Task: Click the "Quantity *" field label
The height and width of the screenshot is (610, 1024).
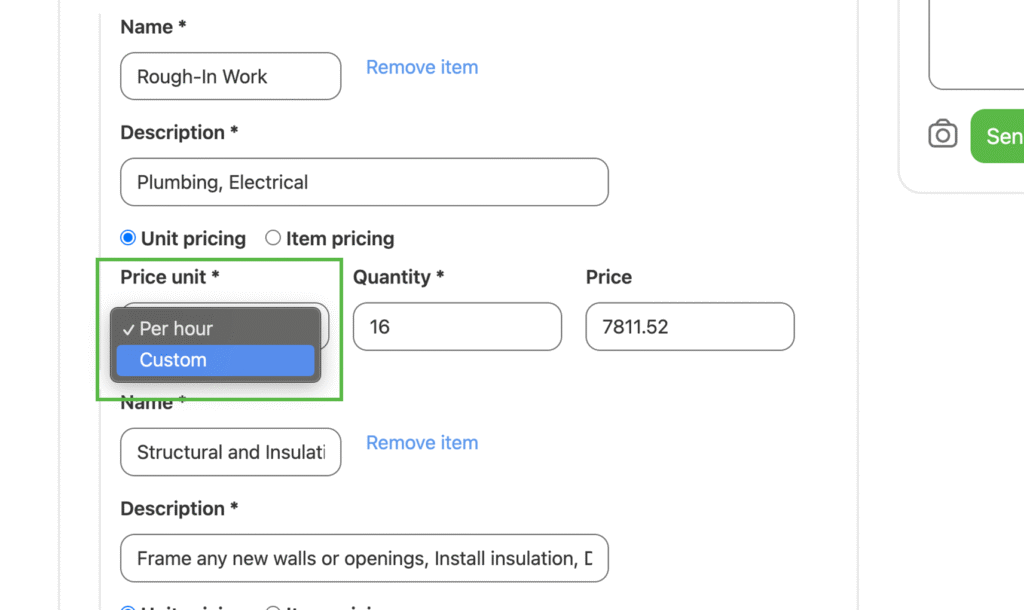Action: coord(398,277)
